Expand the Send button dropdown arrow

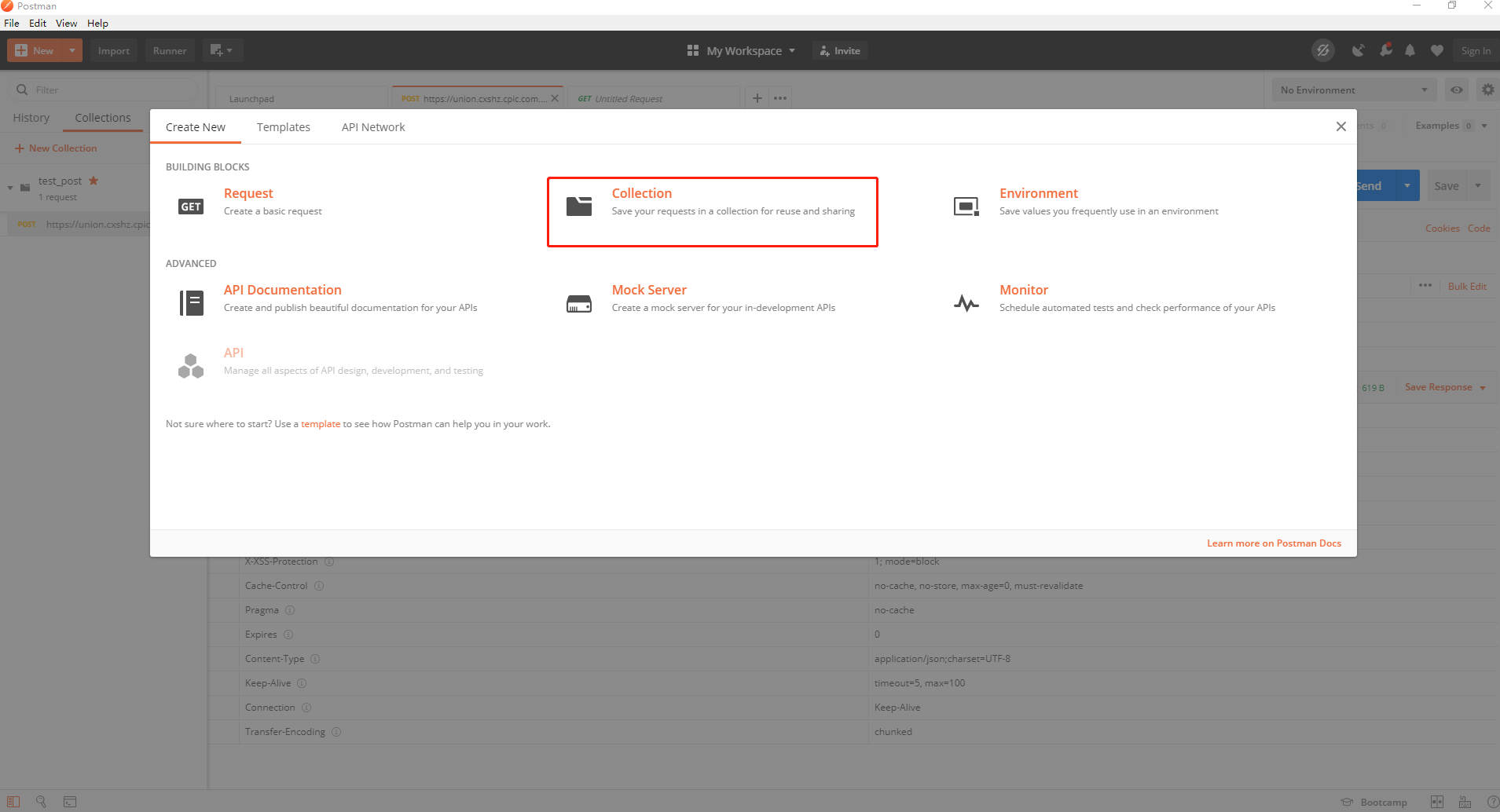point(1407,186)
